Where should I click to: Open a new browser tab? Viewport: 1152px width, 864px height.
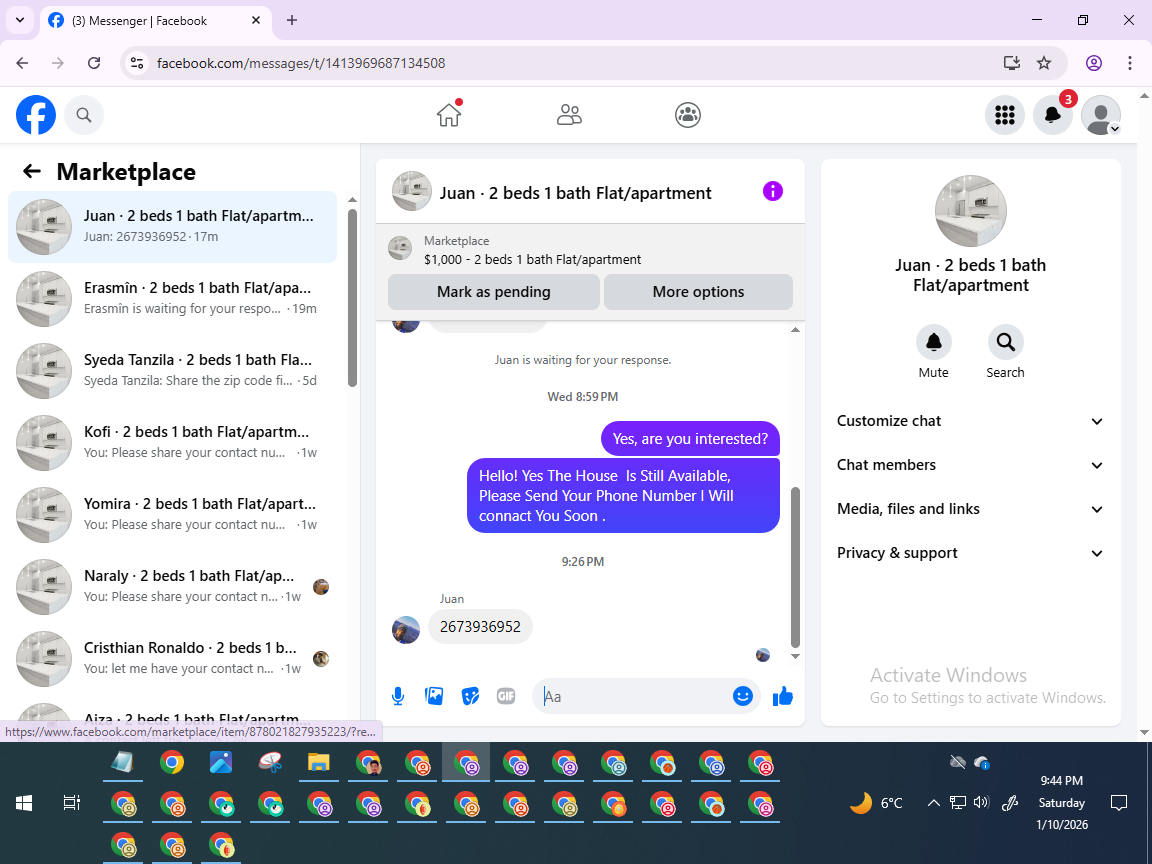292,21
